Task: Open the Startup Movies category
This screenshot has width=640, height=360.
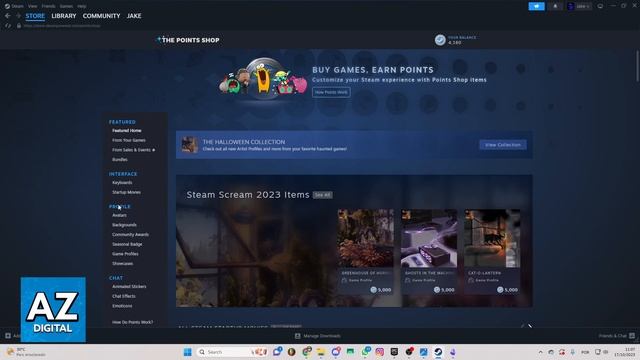Action: (x=126, y=192)
